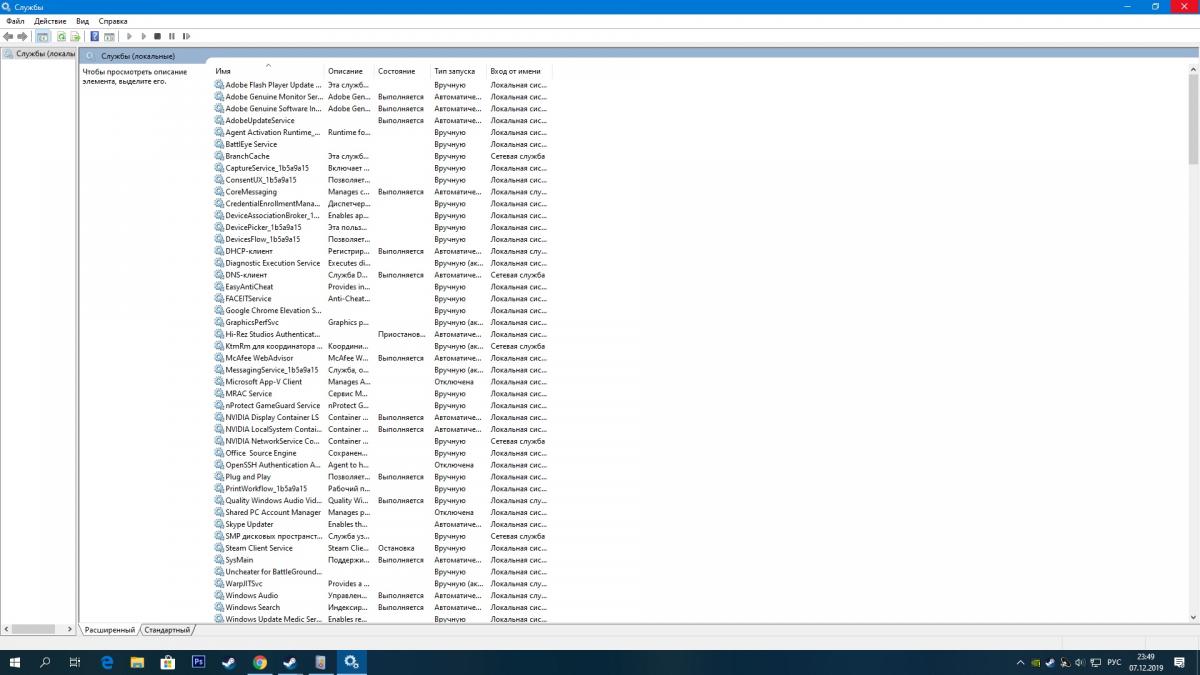Open File Explorer from the taskbar
The height and width of the screenshot is (675, 1200).
[137, 662]
